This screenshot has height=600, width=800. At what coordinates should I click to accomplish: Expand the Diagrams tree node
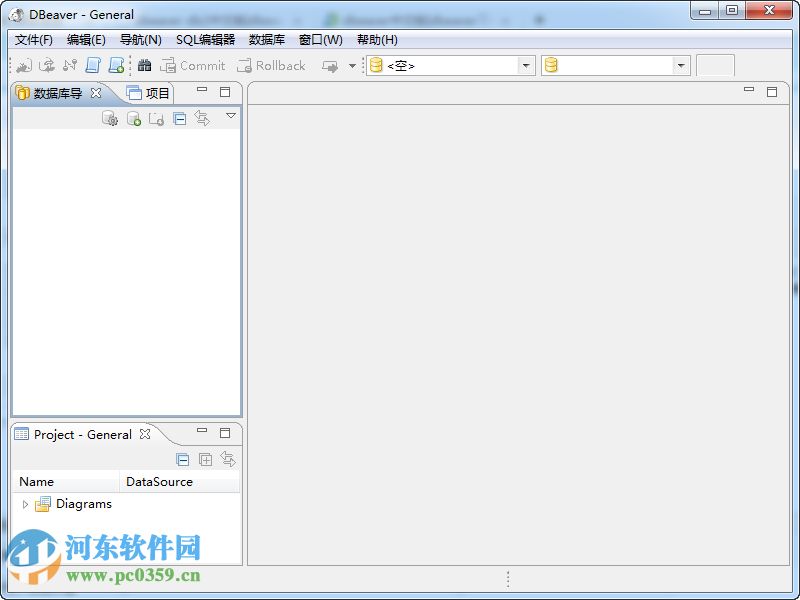click(23, 504)
